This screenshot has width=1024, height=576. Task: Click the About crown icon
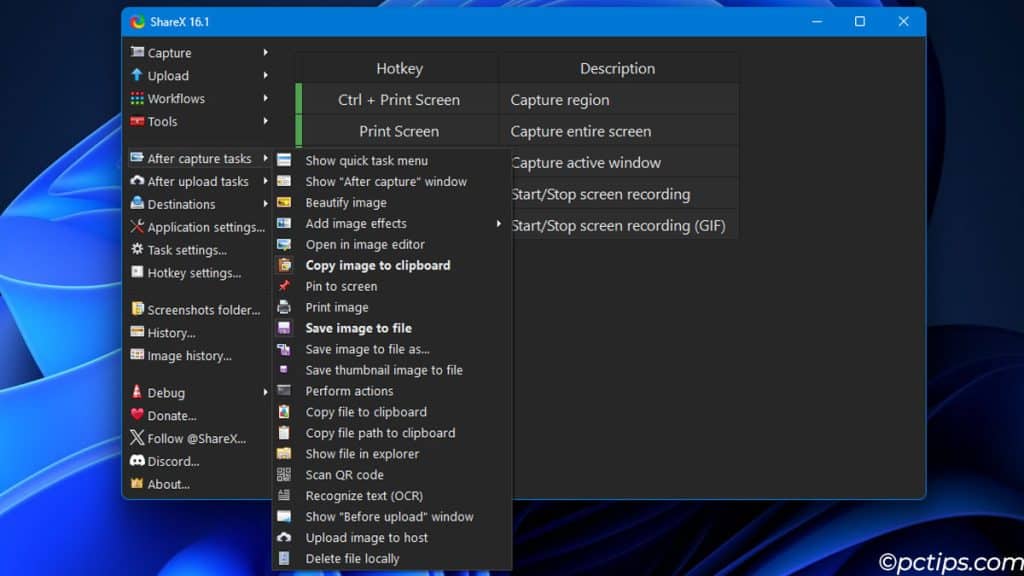(137, 483)
